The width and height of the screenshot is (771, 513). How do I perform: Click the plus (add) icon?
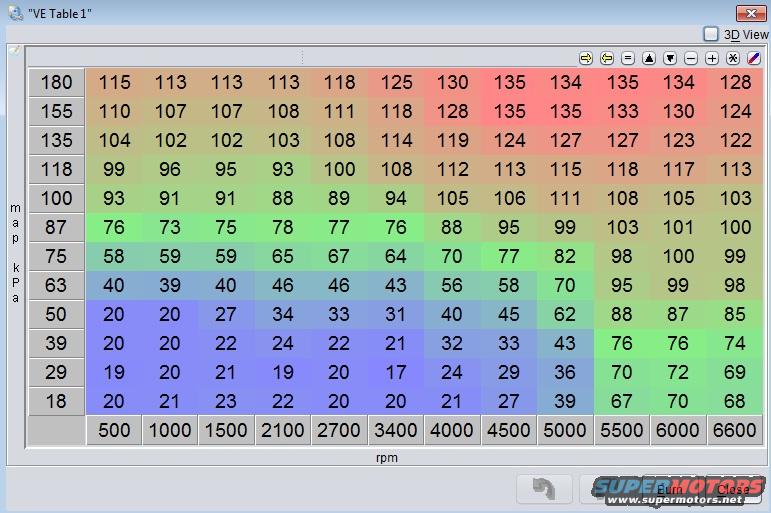tap(712, 59)
